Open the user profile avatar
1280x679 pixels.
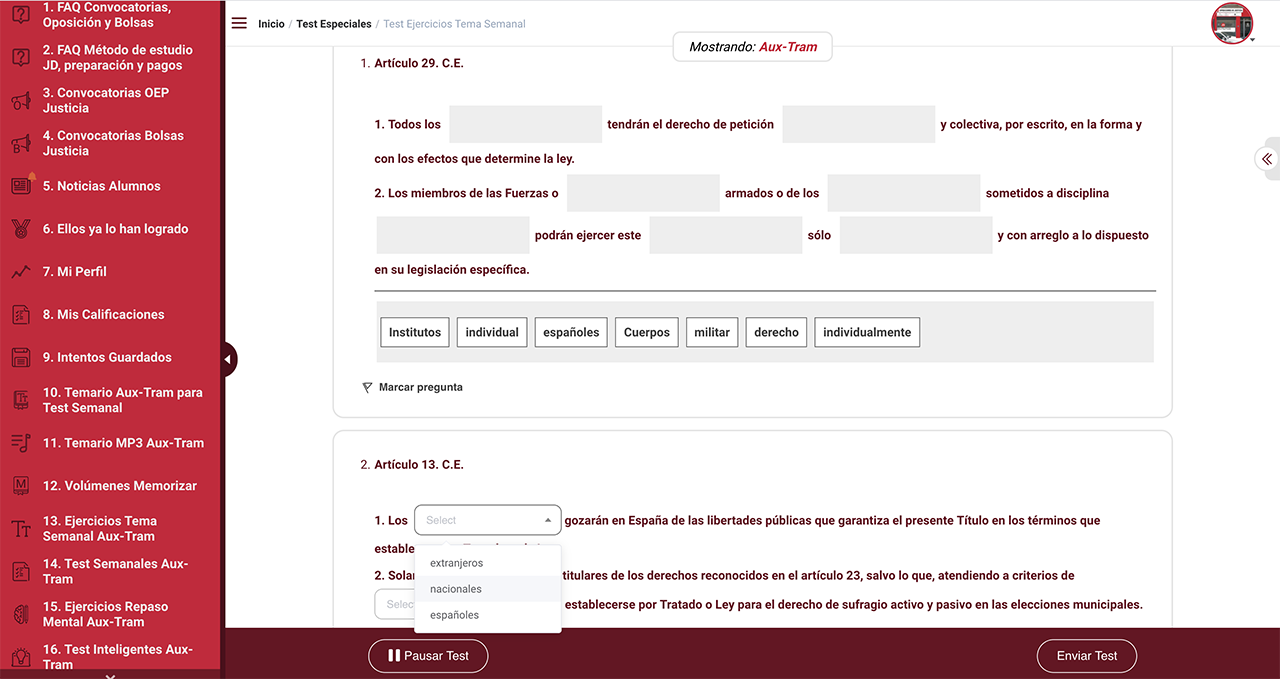pyautogui.click(x=1232, y=23)
